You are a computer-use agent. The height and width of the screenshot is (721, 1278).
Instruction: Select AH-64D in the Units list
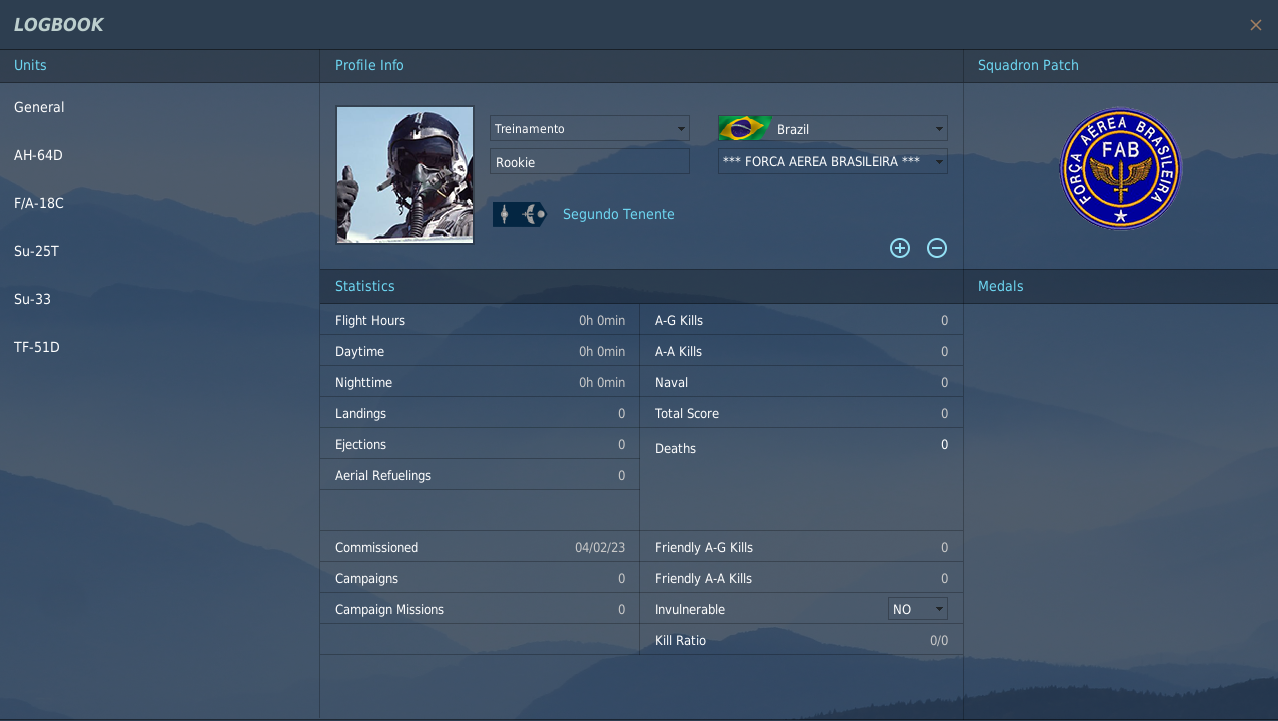pos(38,155)
